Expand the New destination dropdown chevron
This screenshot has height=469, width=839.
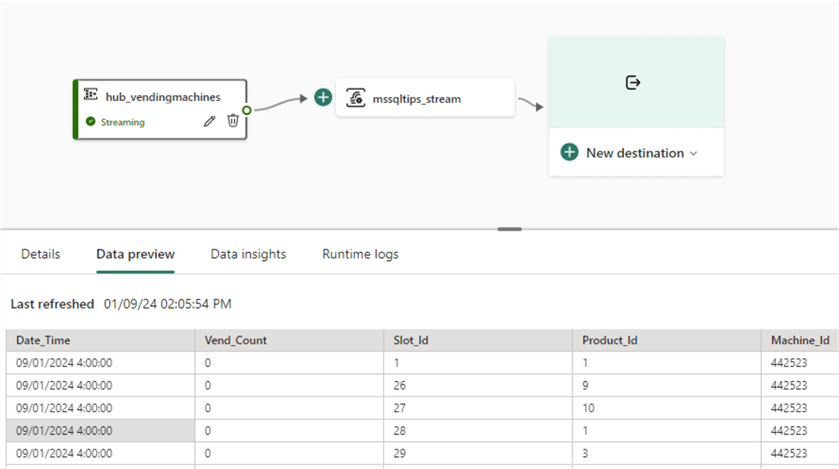pyautogui.click(x=694, y=154)
